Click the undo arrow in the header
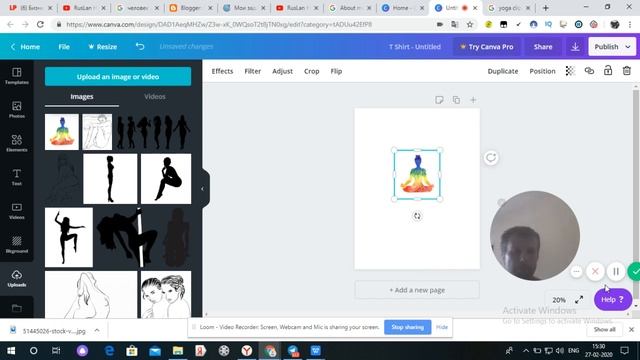 click(140, 47)
